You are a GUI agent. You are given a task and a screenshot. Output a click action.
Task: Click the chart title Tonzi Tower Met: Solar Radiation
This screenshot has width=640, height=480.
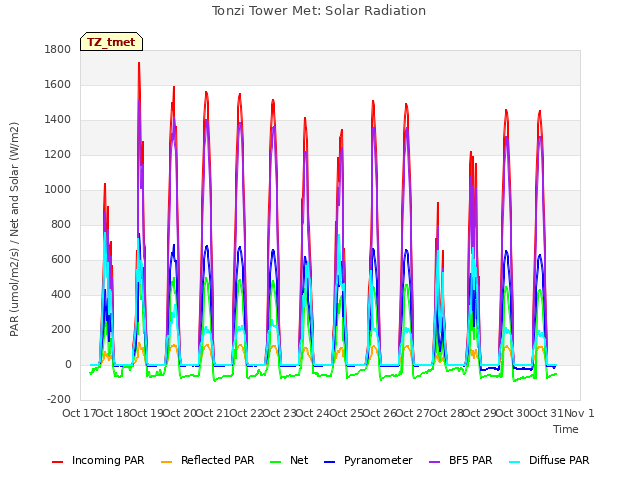[319, 11]
